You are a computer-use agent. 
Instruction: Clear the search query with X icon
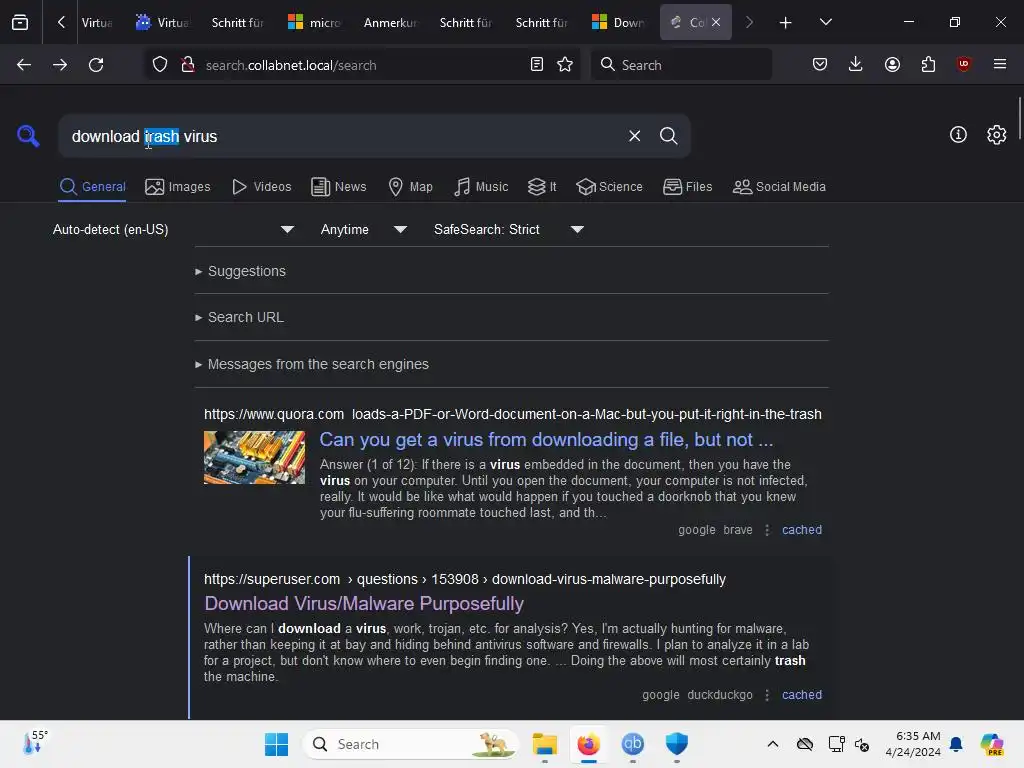coord(634,136)
